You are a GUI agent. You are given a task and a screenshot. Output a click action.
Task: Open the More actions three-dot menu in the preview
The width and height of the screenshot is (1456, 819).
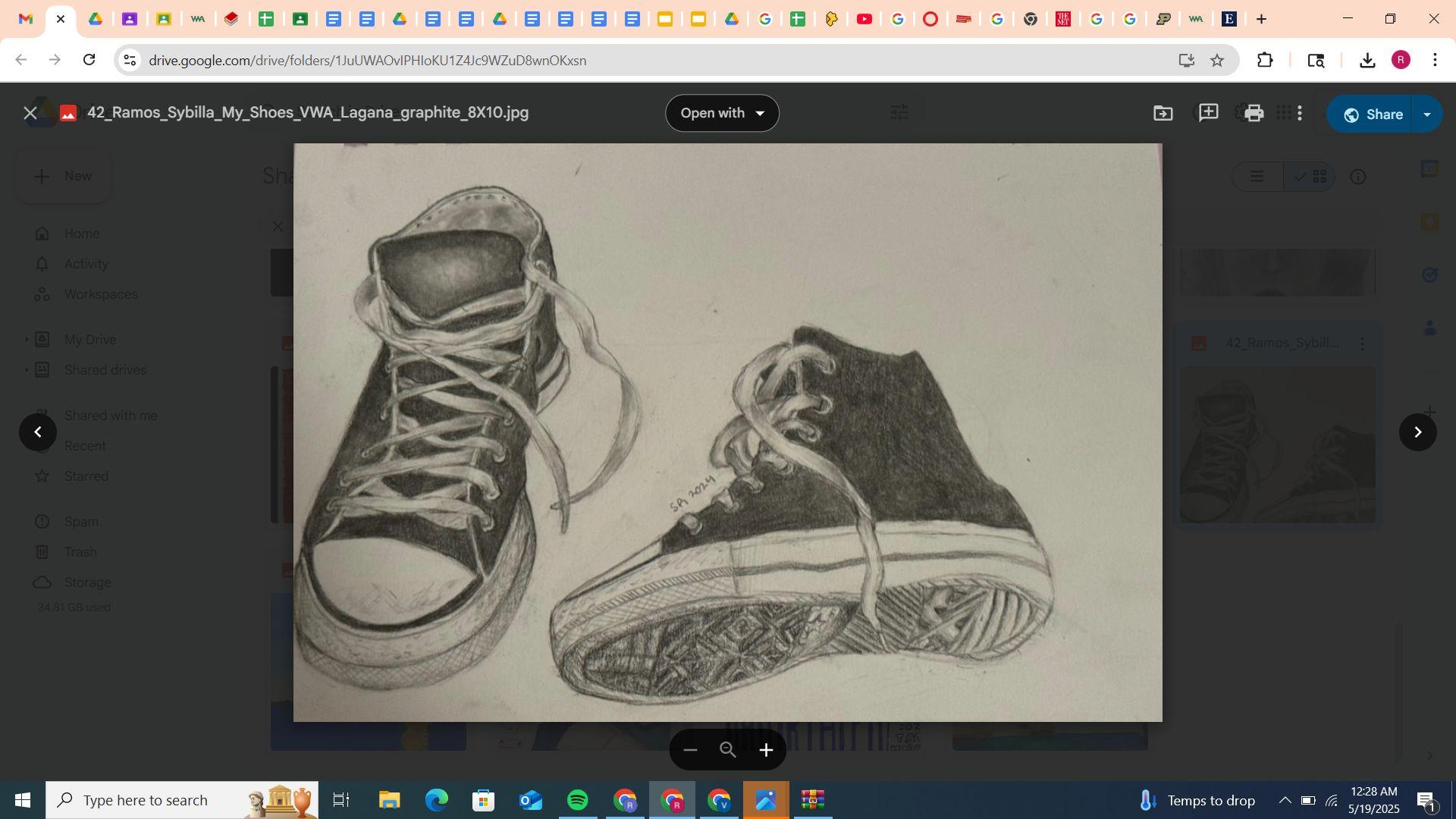coord(1300,114)
